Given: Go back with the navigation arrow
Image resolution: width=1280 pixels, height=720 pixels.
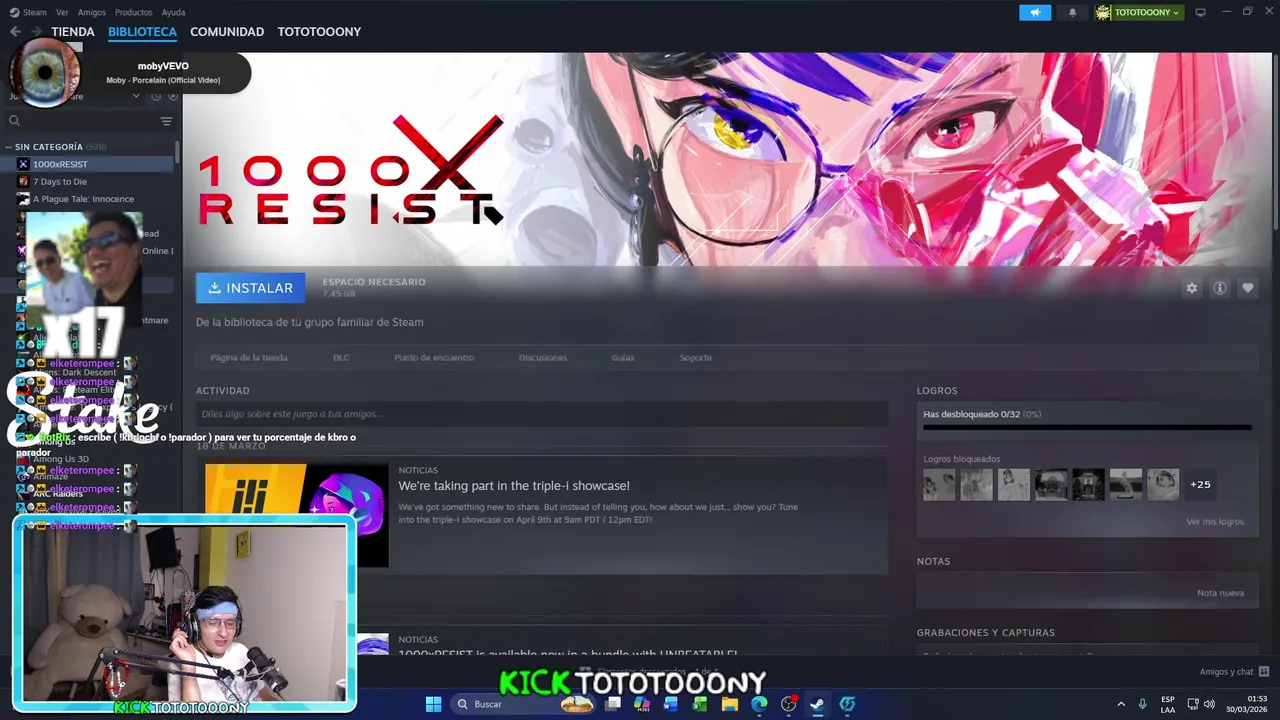Looking at the screenshot, I should [15, 32].
